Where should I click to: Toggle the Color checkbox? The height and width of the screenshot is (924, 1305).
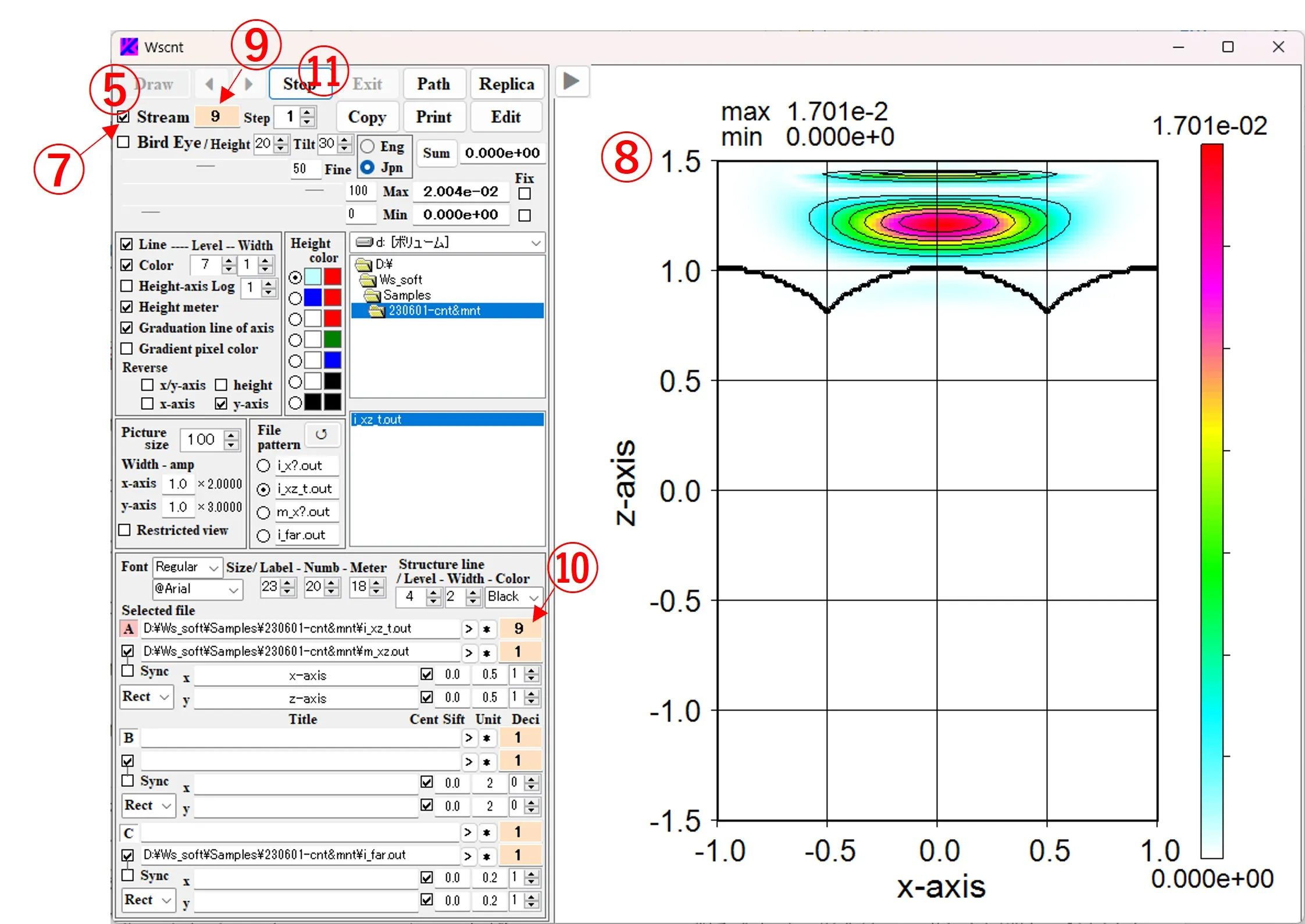click(126, 265)
